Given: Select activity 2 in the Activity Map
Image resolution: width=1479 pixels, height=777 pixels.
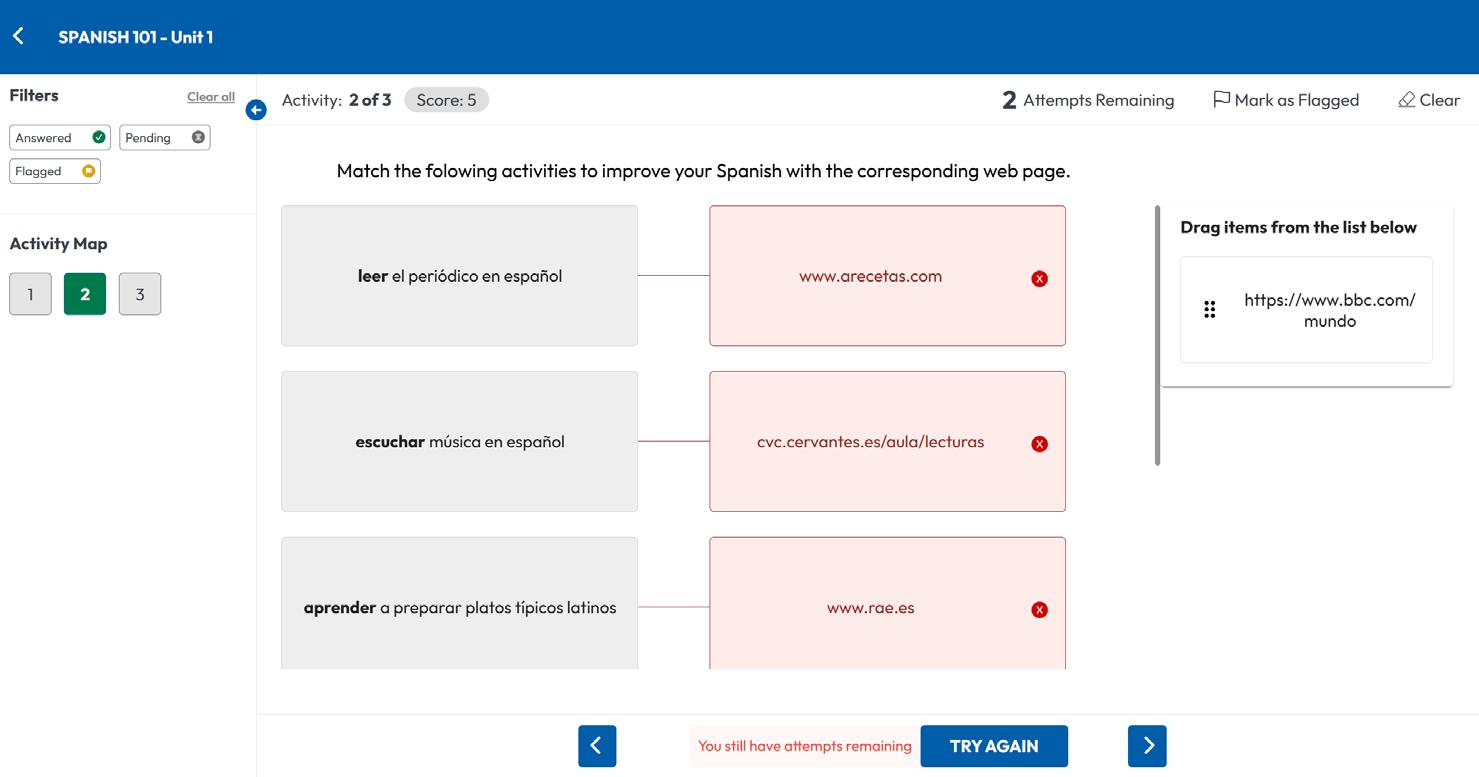Looking at the screenshot, I should click(85, 294).
